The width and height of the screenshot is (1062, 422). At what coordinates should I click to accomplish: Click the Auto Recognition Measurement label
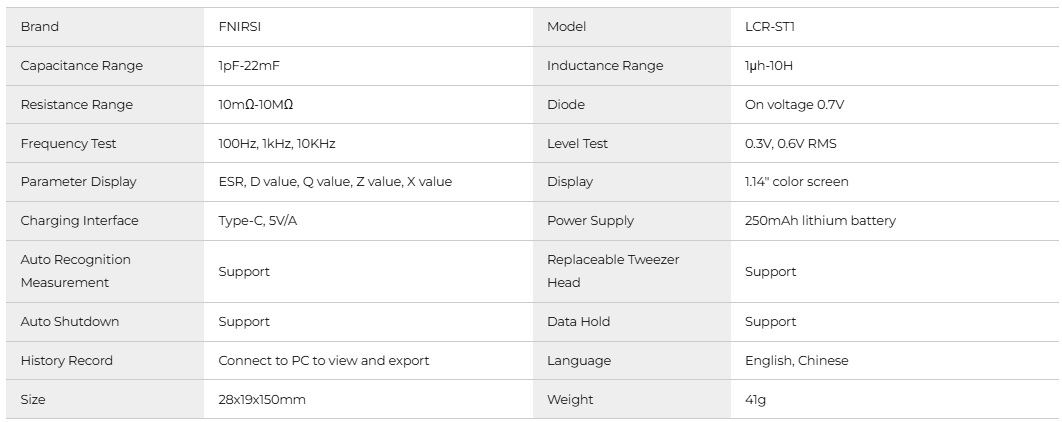coord(76,271)
